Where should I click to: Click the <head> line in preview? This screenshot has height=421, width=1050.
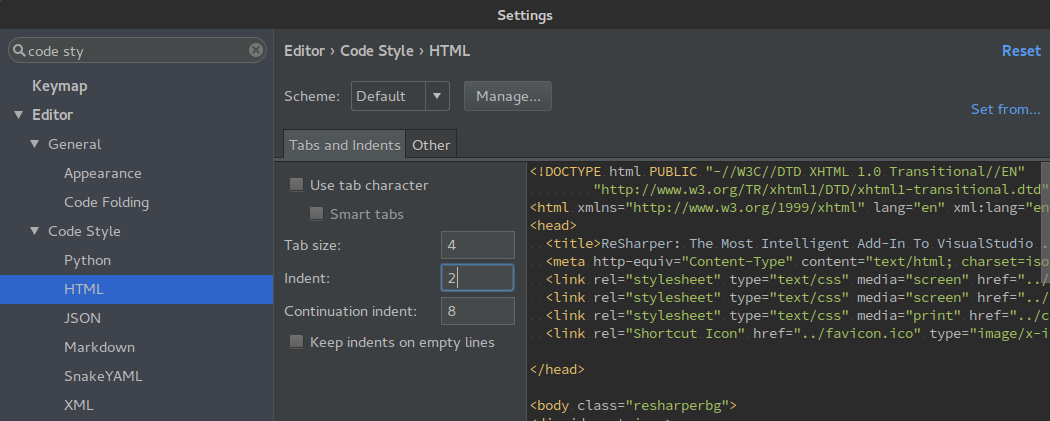click(553, 226)
